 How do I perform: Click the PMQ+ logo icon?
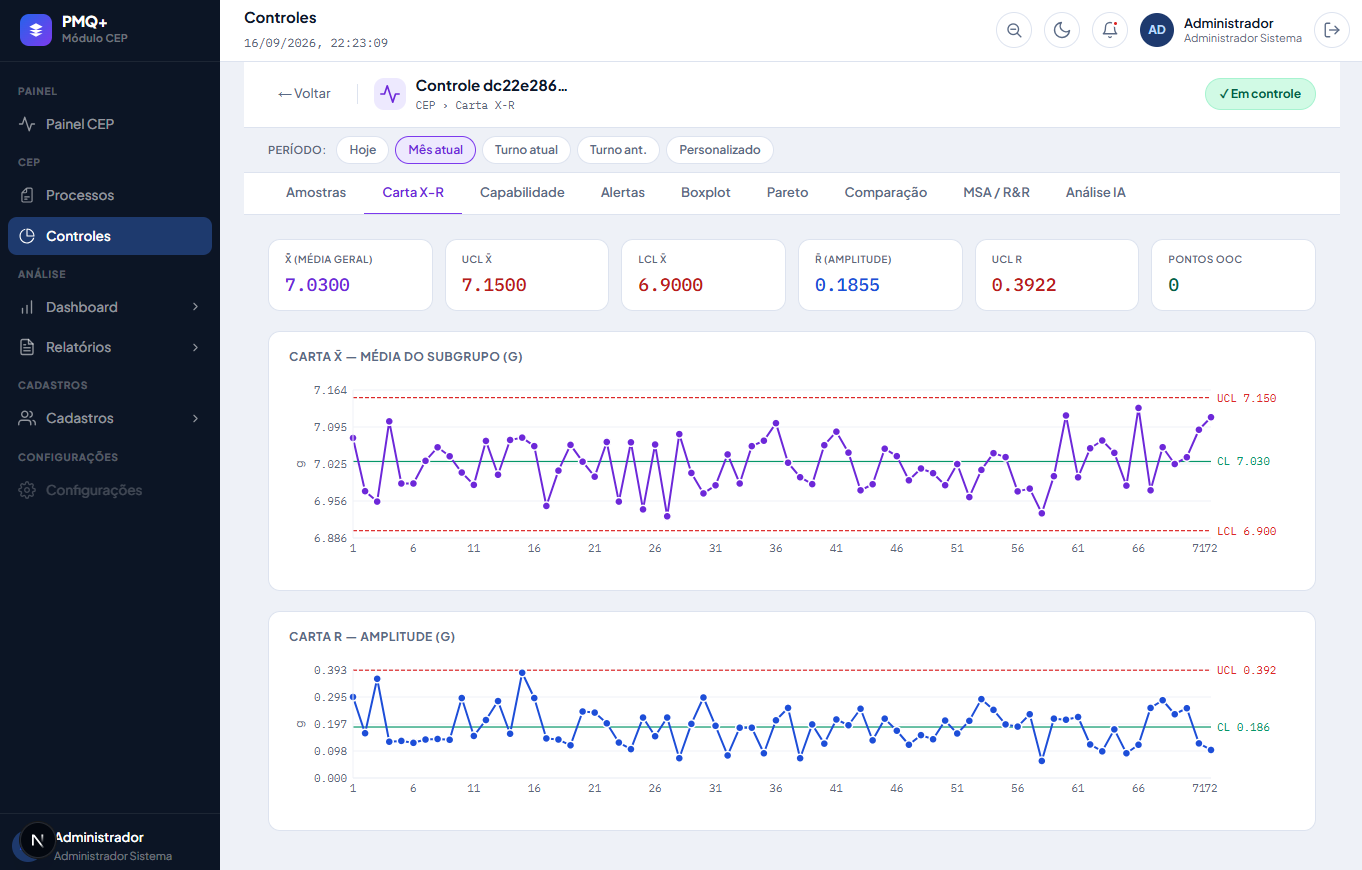coord(36,30)
